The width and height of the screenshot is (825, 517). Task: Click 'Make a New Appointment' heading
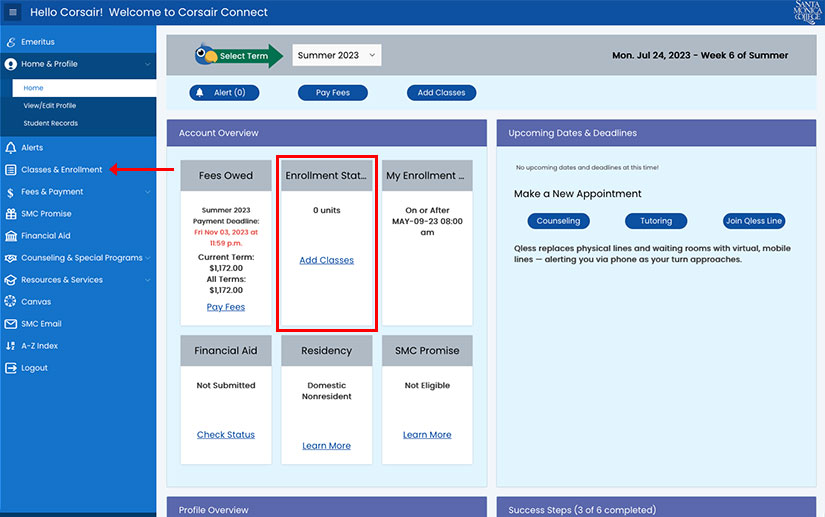[578, 194]
